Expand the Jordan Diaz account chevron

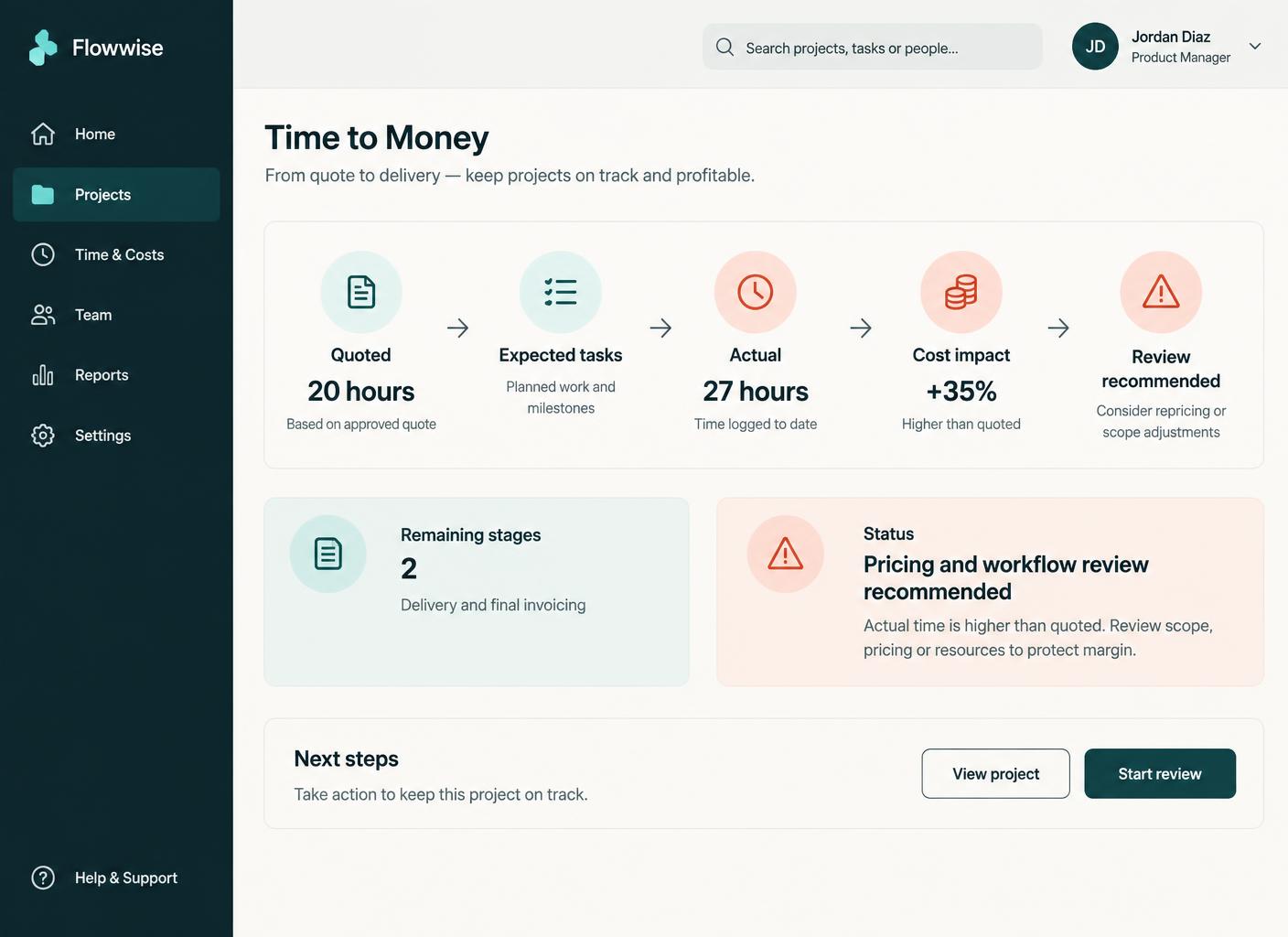click(x=1255, y=47)
